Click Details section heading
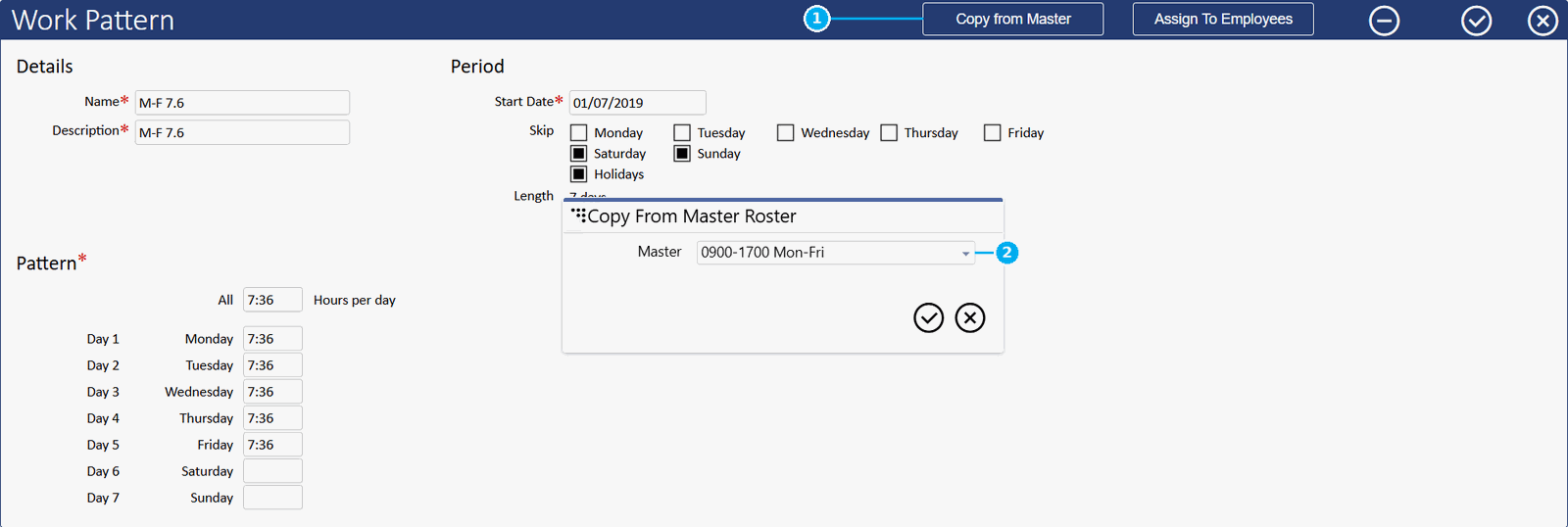The width and height of the screenshot is (1568, 527). pos(44,67)
